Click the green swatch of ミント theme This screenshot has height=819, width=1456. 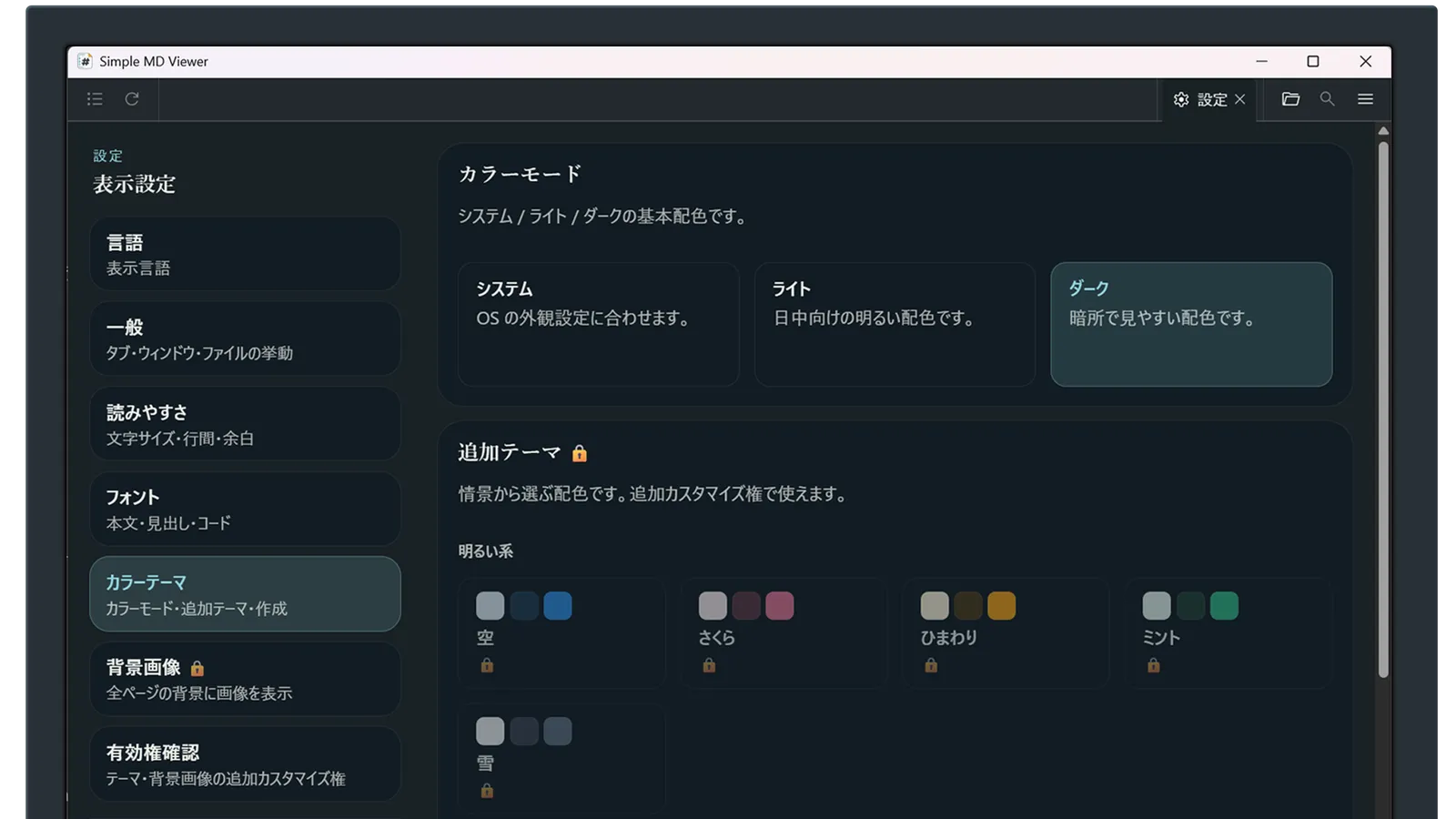click(x=1224, y=606)
